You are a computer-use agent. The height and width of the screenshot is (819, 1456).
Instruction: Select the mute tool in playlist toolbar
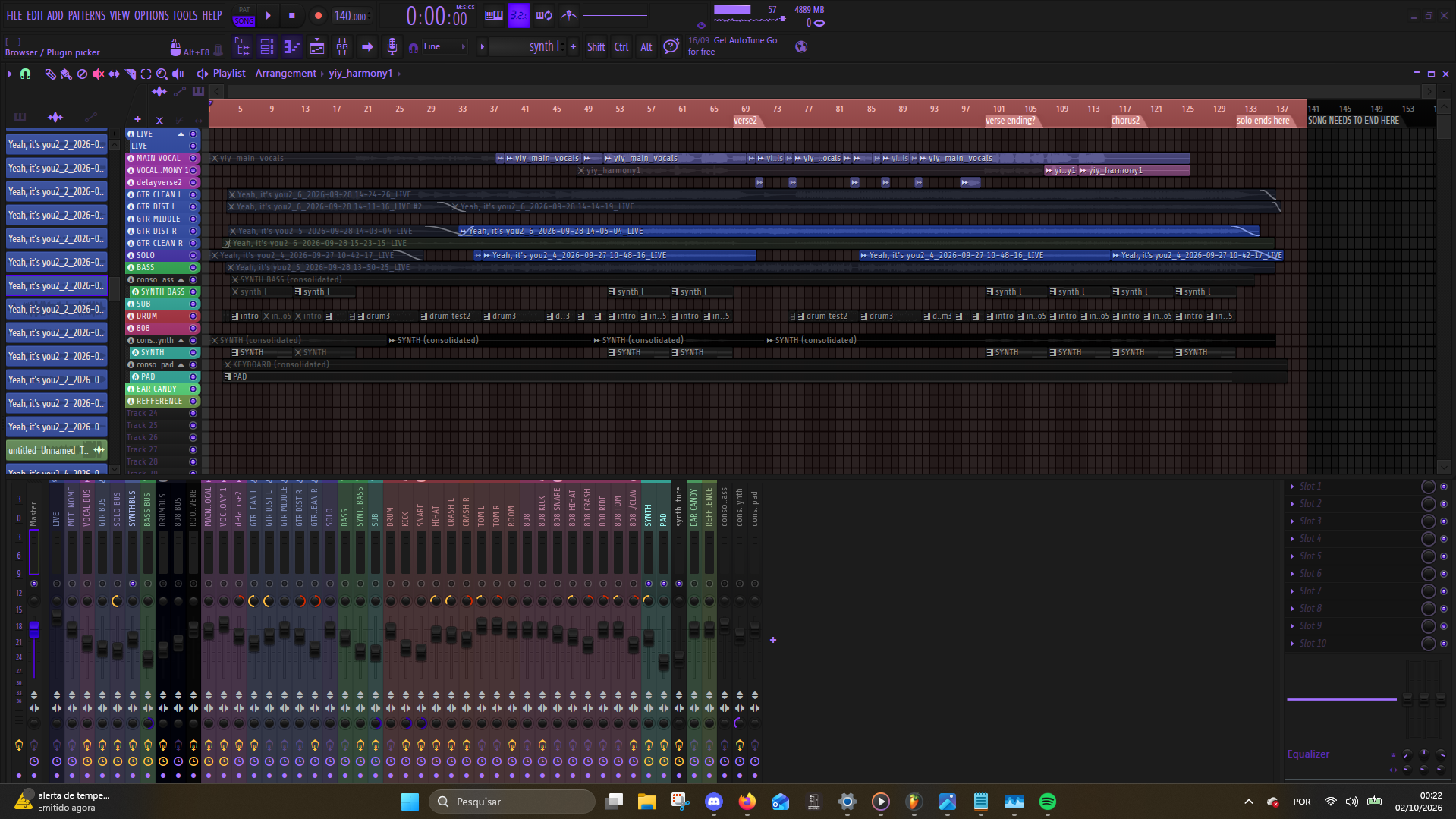click(x=98, y=74)
